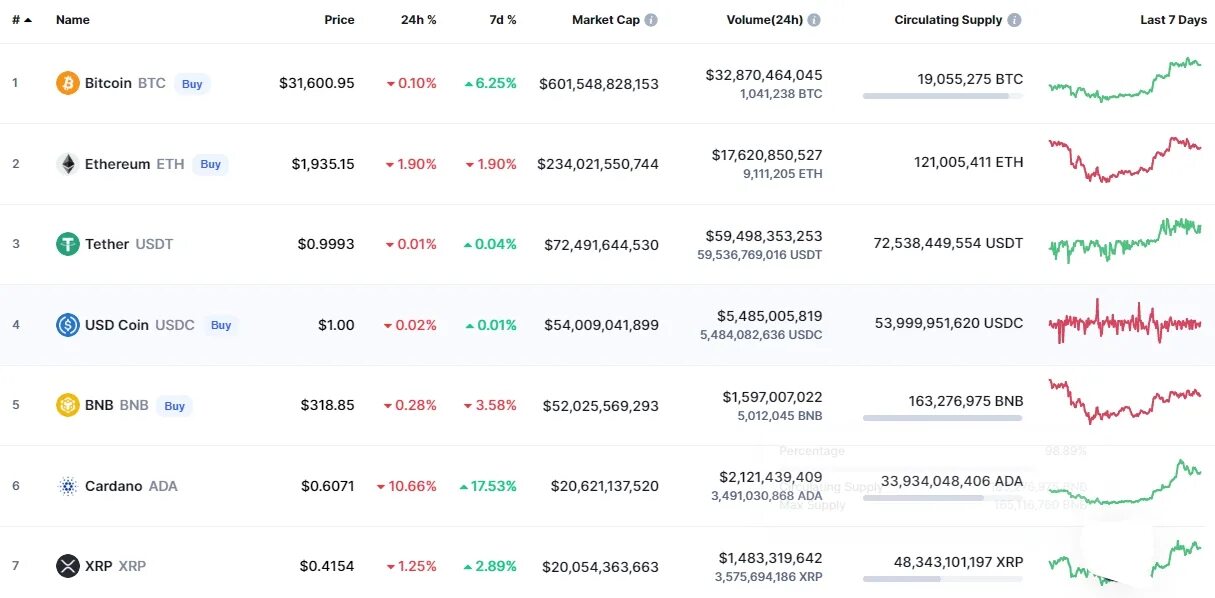This screenshot has width=1215, height=598.
Task: Open the USD Coin USDC name link
Action: pyautogui.click(x=140, y=325)
